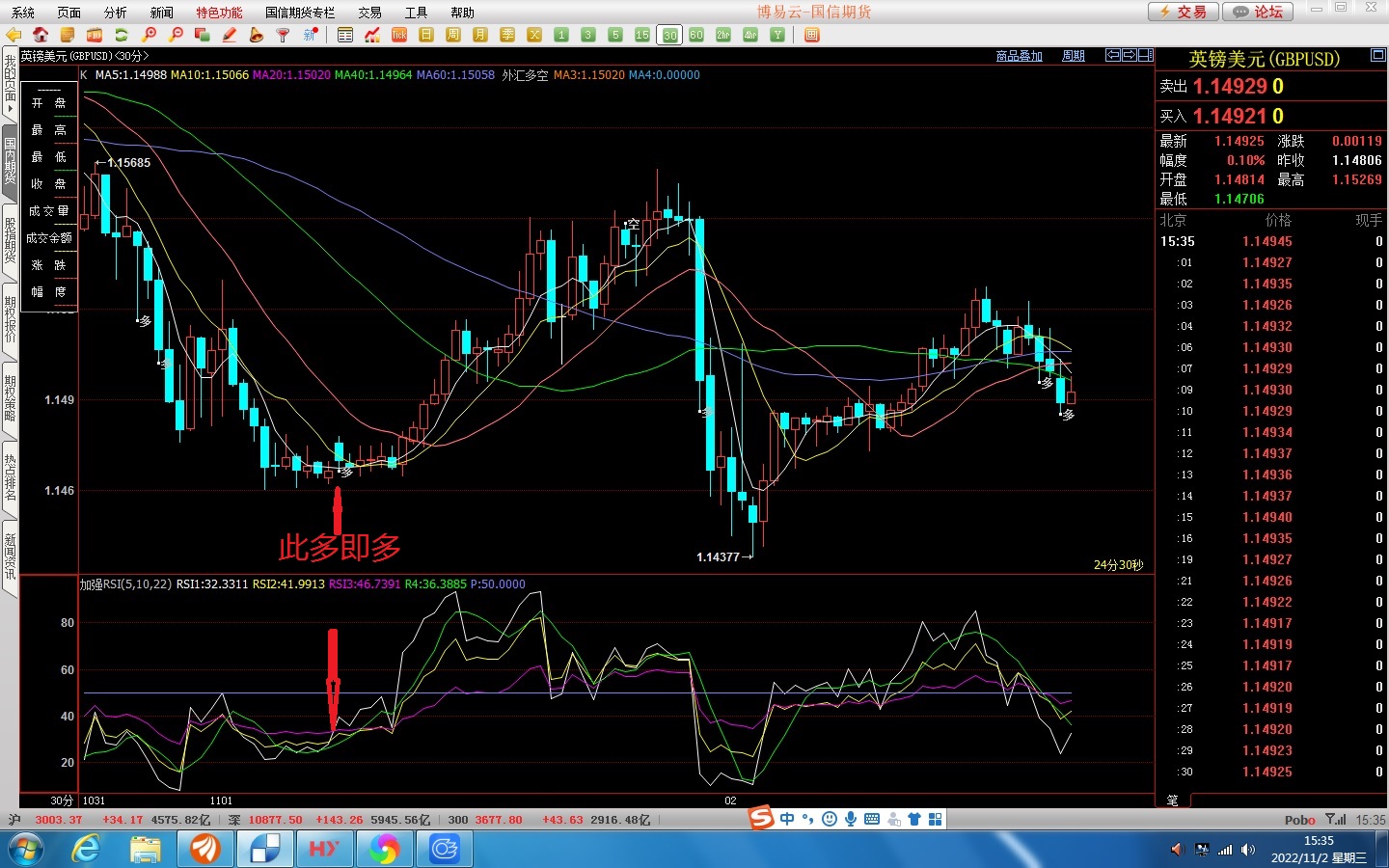1389x868 pixels.
Task: Click the 英镑美元 (GBPUSD) chart title dropdown
Action: pyautogui.click(x=85, y=56)
